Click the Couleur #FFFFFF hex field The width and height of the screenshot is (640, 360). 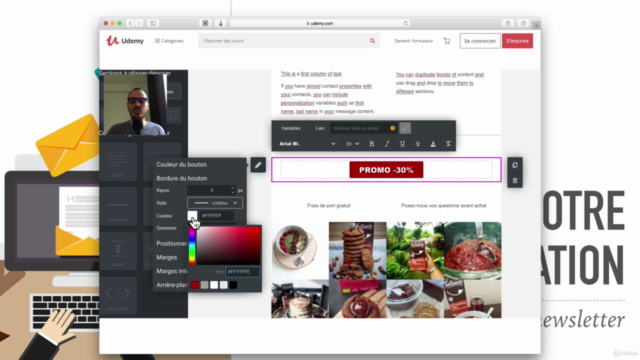[216, 216]
